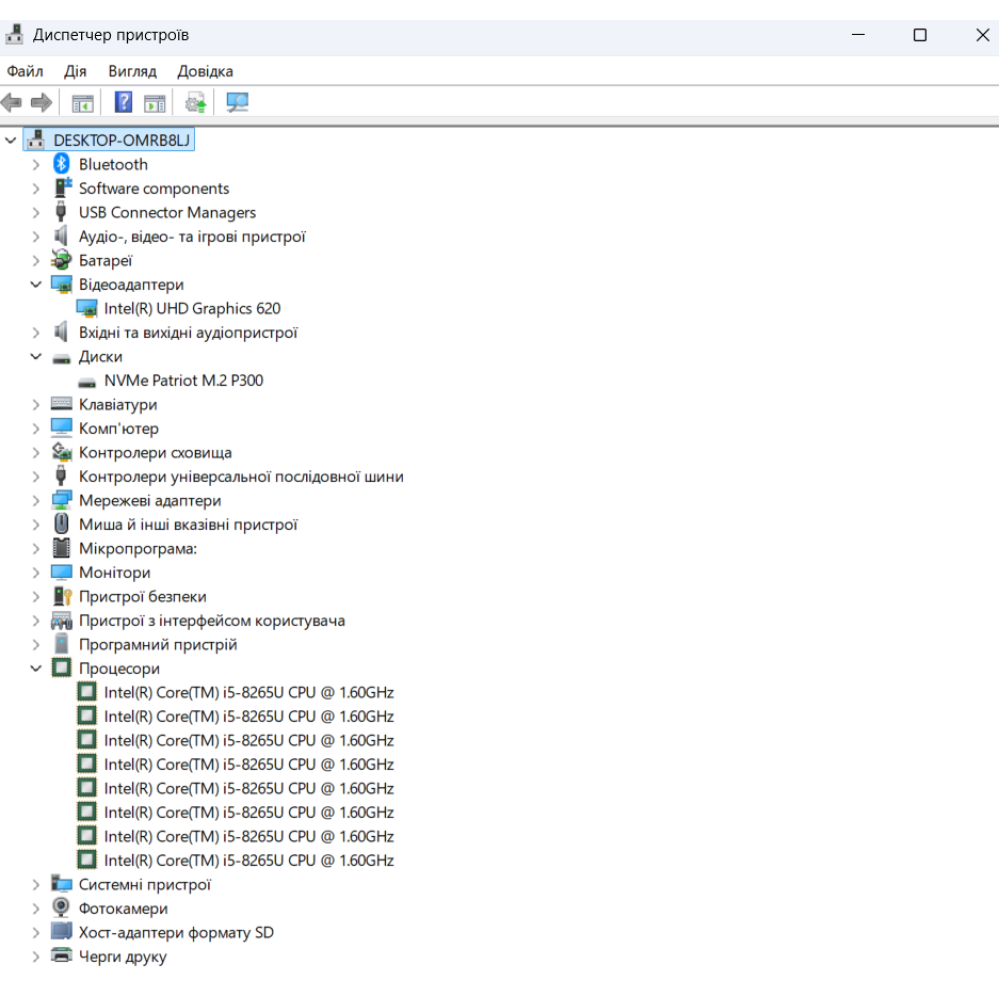
Task: Collapse the Процесори category
Action: [x=36, y=669]
